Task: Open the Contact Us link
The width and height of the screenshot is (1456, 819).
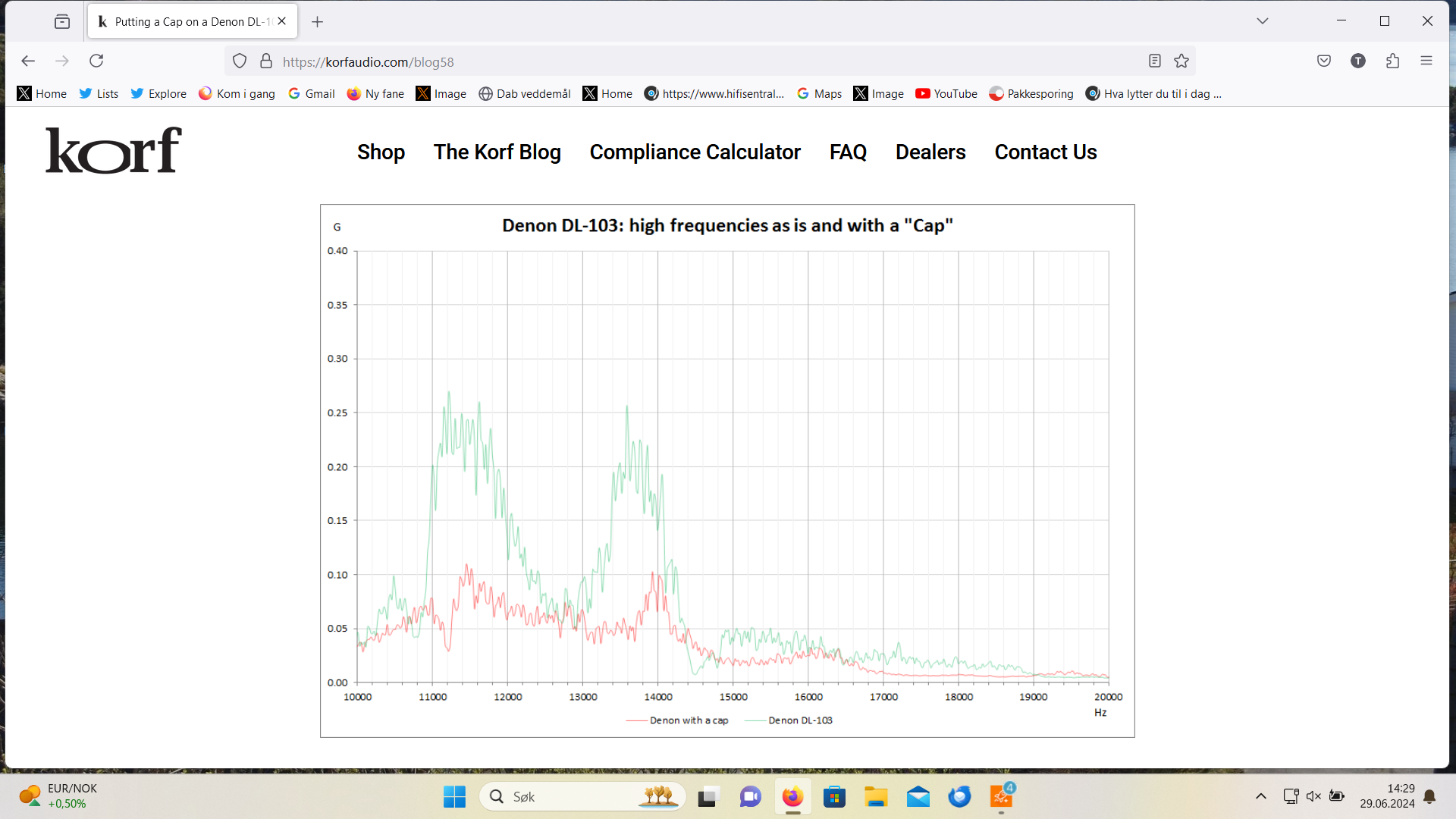Action: 1045,152
